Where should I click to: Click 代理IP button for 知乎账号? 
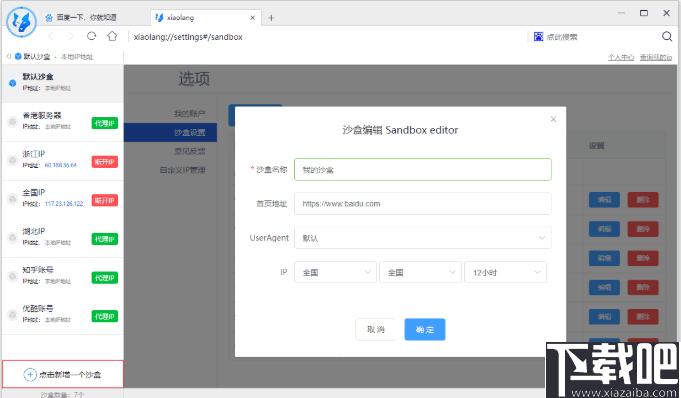click(105, 278)
